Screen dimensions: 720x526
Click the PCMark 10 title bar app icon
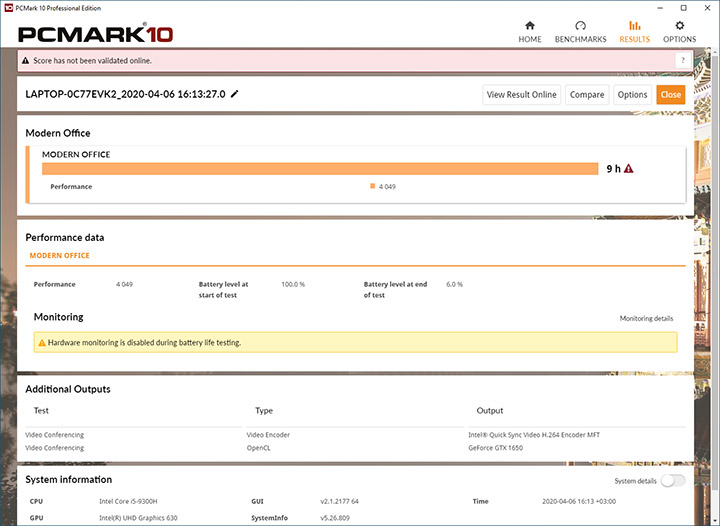[8, 8]
